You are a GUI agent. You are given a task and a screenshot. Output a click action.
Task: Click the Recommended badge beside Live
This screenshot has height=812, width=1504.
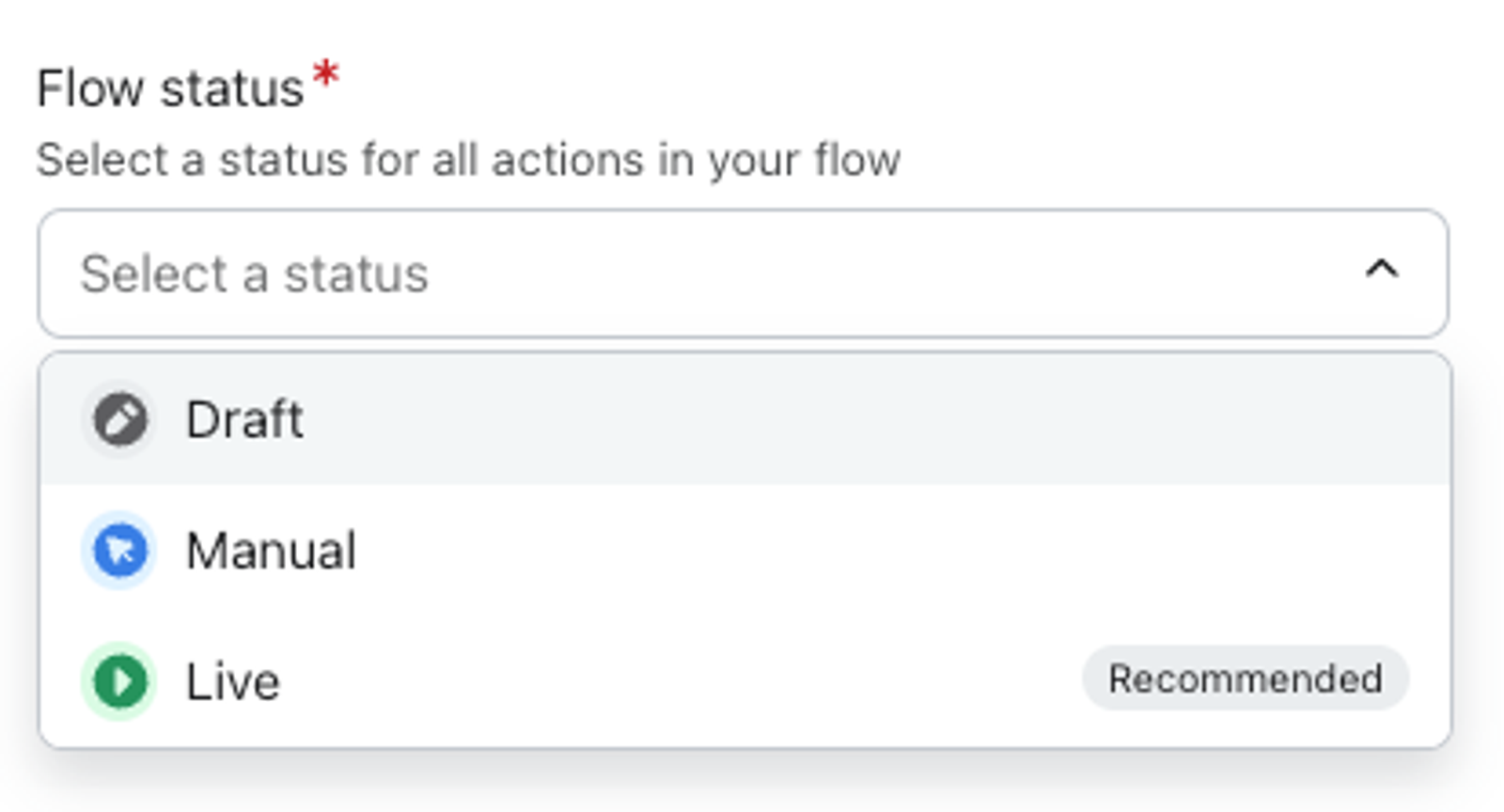(1245, 679)
